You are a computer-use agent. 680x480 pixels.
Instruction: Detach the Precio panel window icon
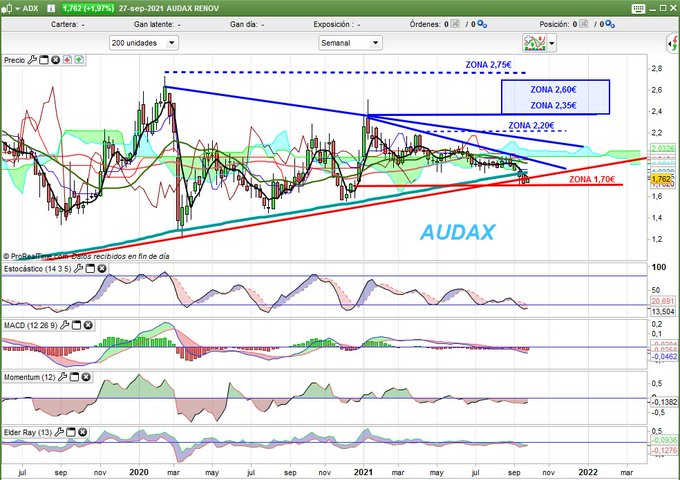click(x=44, y=60)
